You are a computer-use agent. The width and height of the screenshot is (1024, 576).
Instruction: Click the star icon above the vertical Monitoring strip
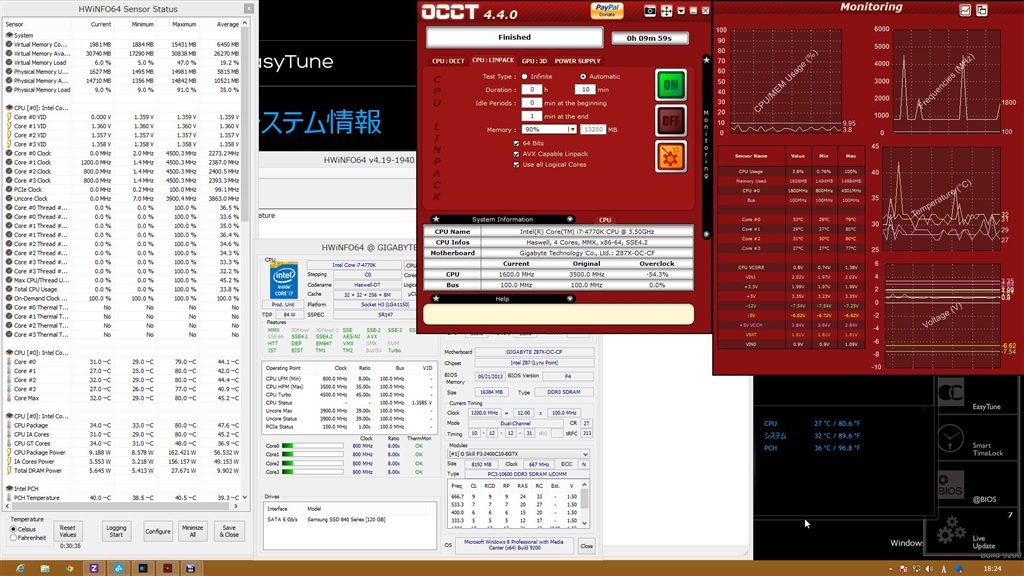[706, 60]
